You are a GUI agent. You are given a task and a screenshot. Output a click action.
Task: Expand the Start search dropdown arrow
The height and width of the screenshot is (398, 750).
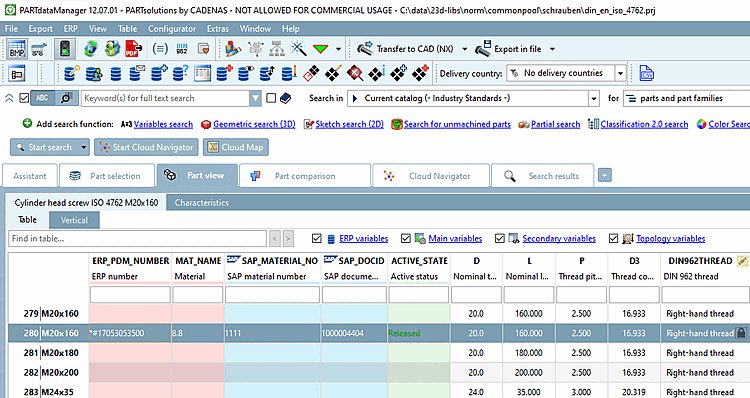tap(84, 147)
